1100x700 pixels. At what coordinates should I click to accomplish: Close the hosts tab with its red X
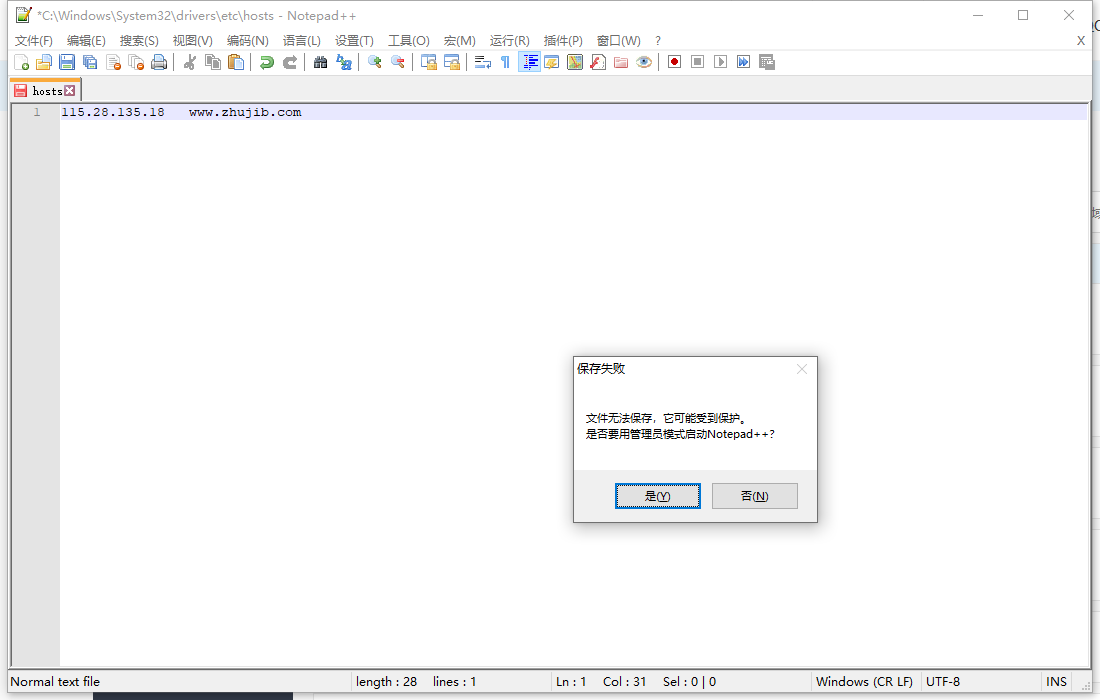pos(70,91)
